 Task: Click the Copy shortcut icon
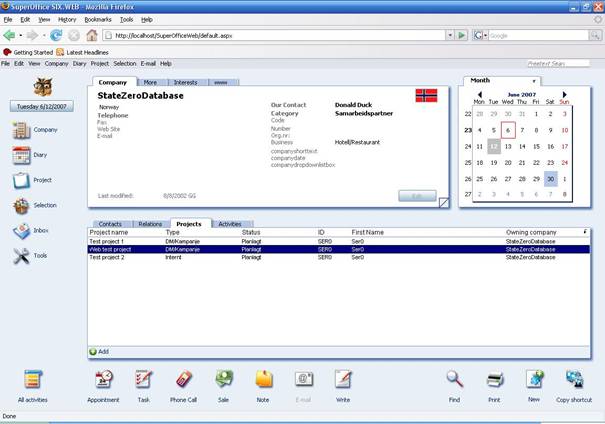575,379
